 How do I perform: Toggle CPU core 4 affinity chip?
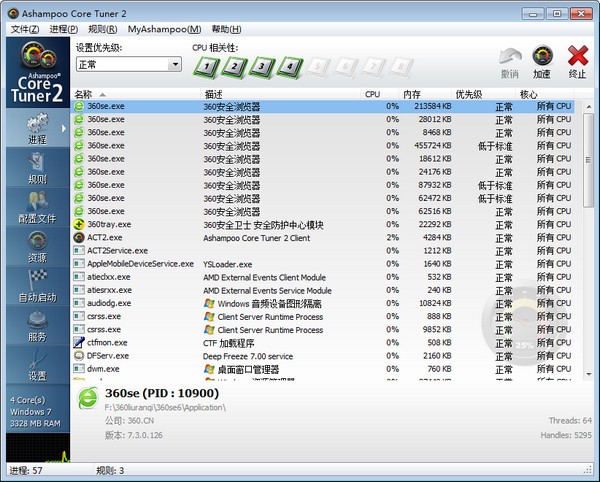(x=290, y=67)
